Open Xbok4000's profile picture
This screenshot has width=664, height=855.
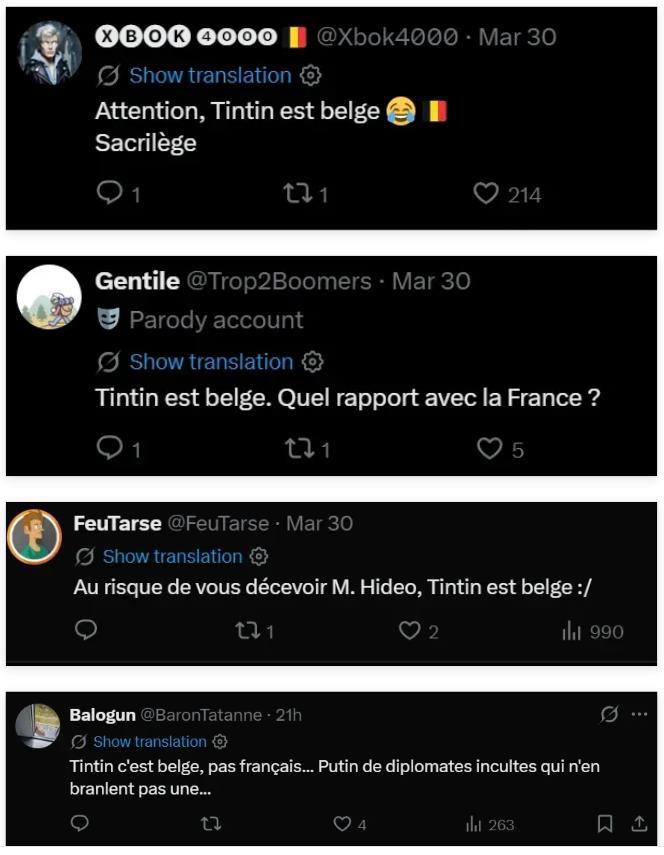(50, 52)
